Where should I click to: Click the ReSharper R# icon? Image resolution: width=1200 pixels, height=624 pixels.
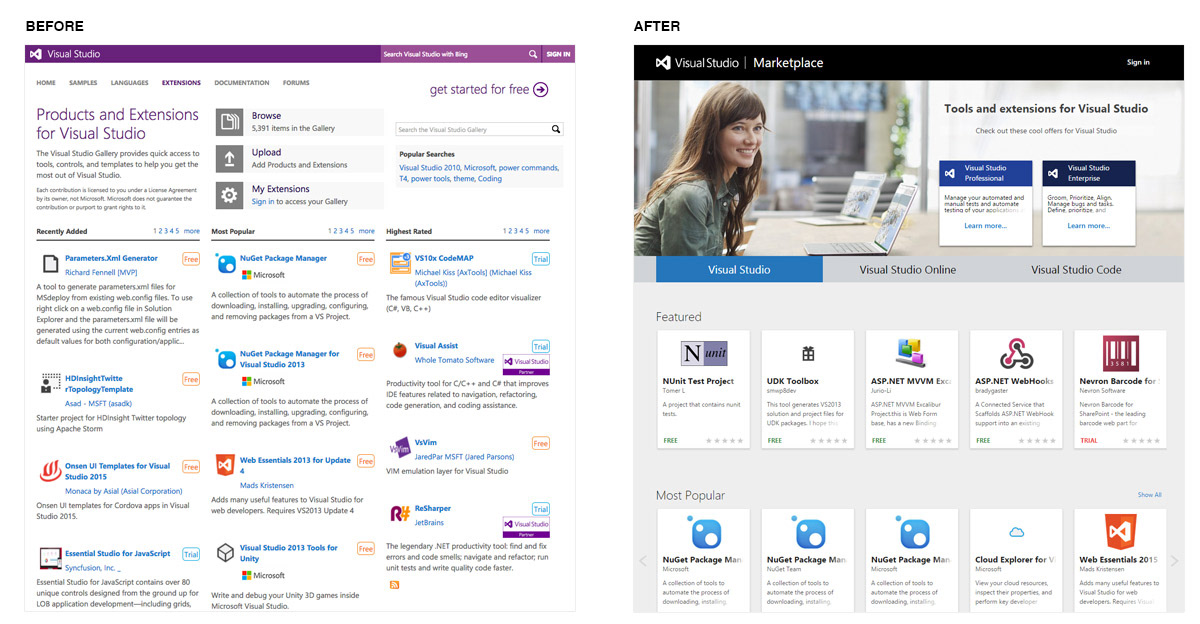[400, 514]
